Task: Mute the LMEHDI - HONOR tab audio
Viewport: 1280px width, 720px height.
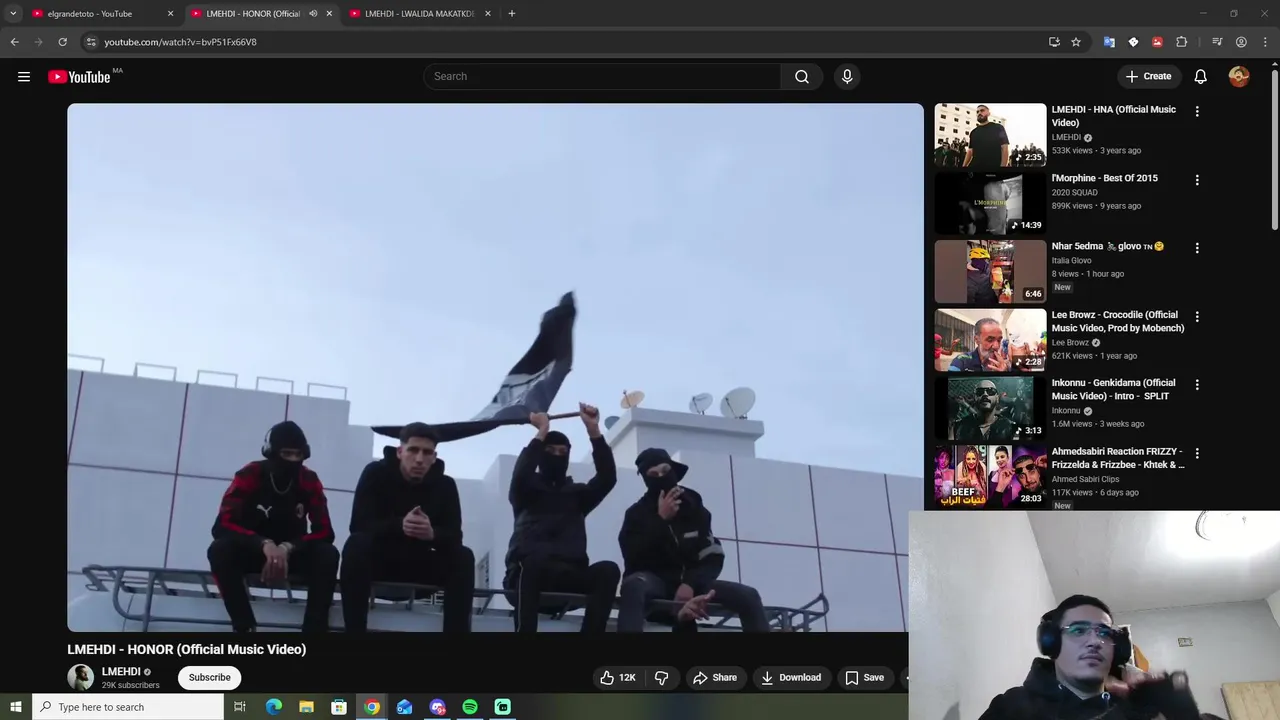Action: coord(313,13)
